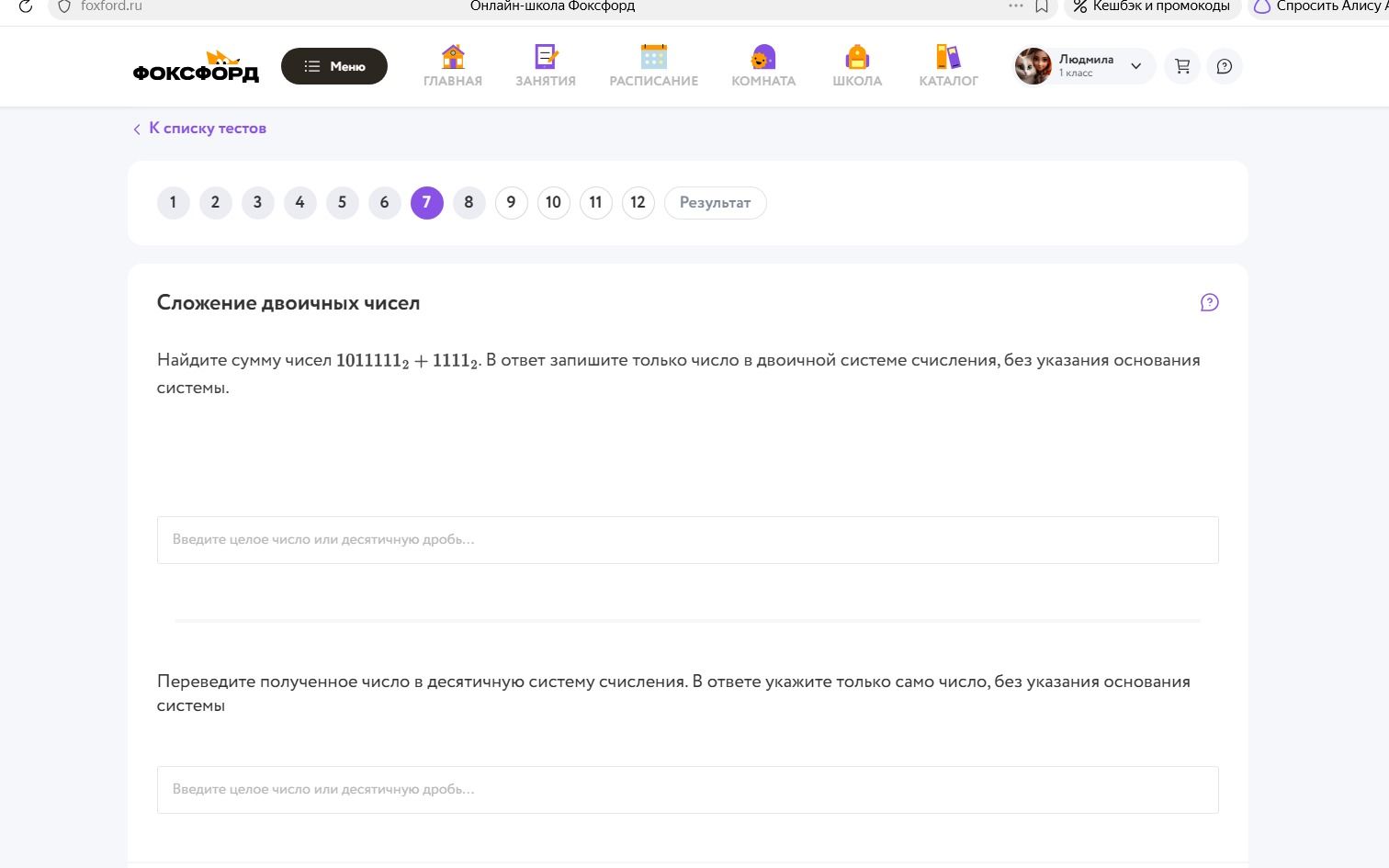Click the decimal conversion answer field
The height and width of the screenshot is (868, 1389).
tap(688, 790)
